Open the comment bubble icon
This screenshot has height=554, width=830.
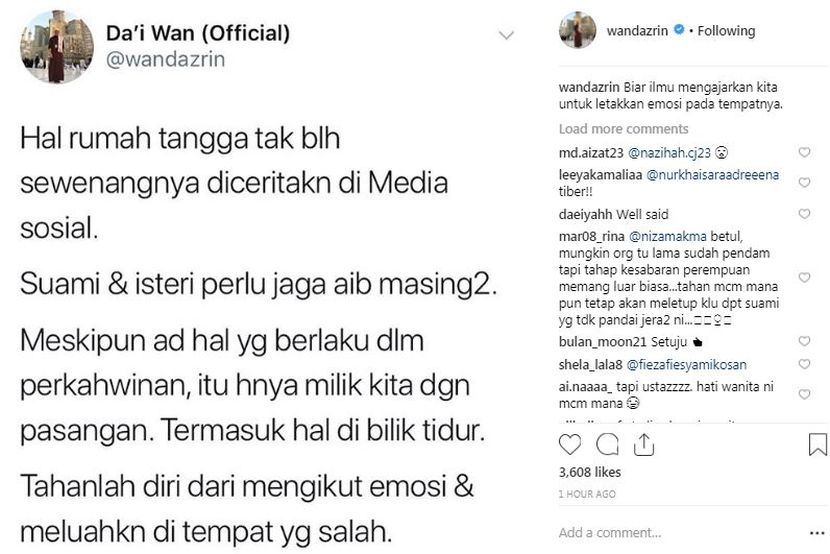coord(607,444)
